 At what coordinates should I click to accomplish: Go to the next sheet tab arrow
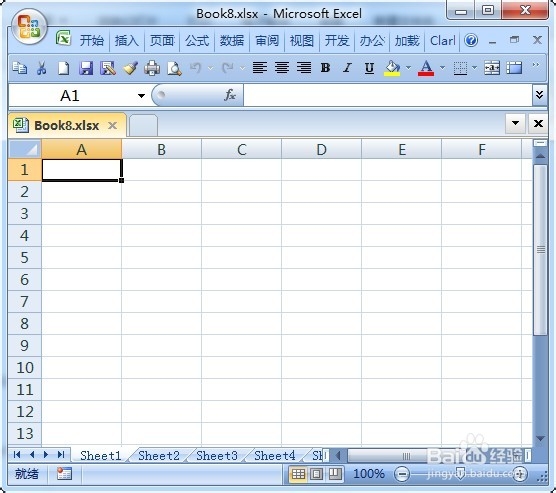[x=46, y=454]
